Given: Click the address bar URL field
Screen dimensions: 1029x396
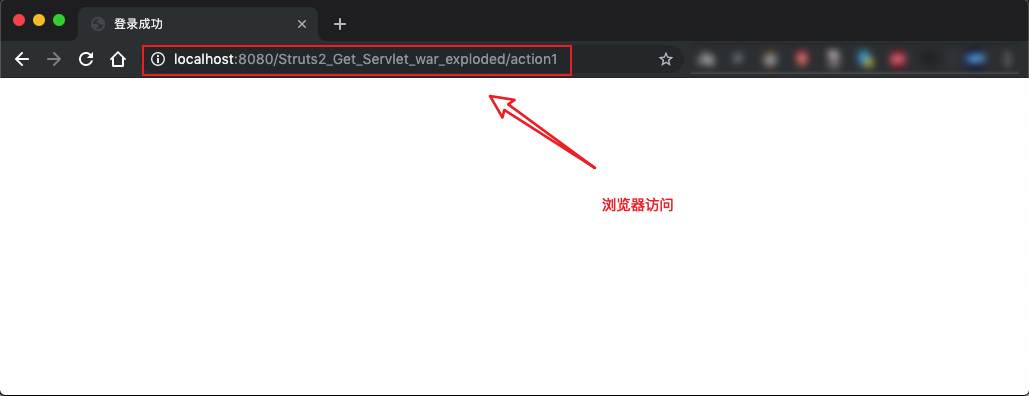Looking at the screenshot, I should [x=412, y=60].
